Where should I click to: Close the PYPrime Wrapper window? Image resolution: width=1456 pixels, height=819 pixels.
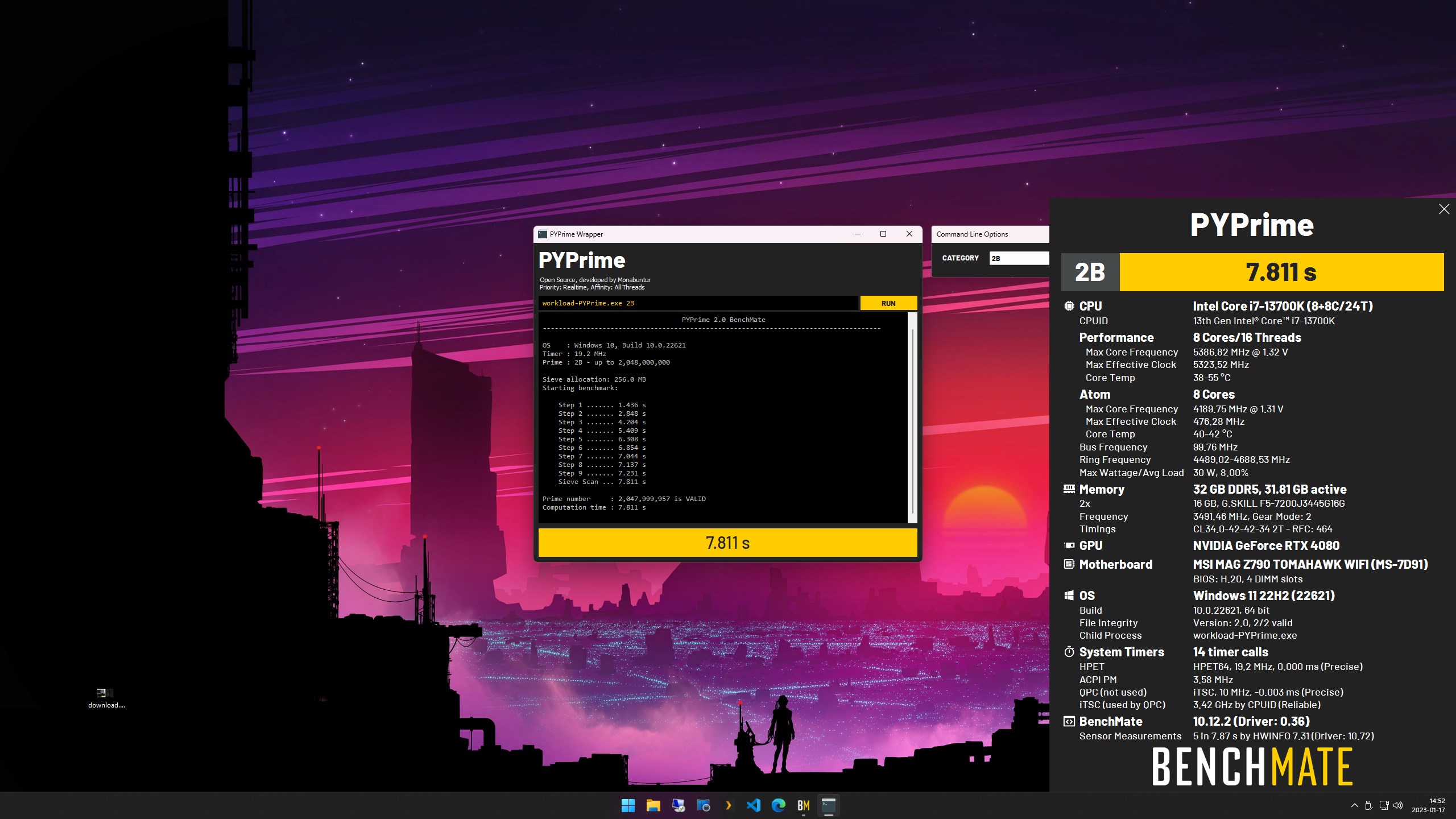[x=909, y=234]
